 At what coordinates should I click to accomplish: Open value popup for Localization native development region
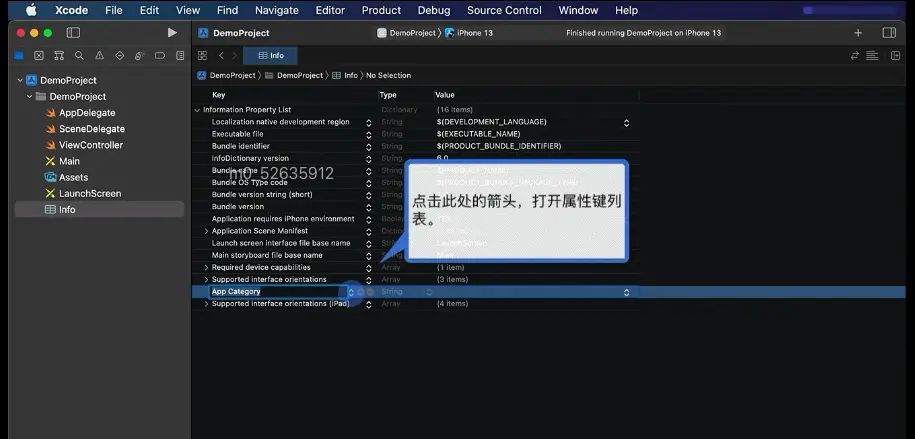click(626, 123)
